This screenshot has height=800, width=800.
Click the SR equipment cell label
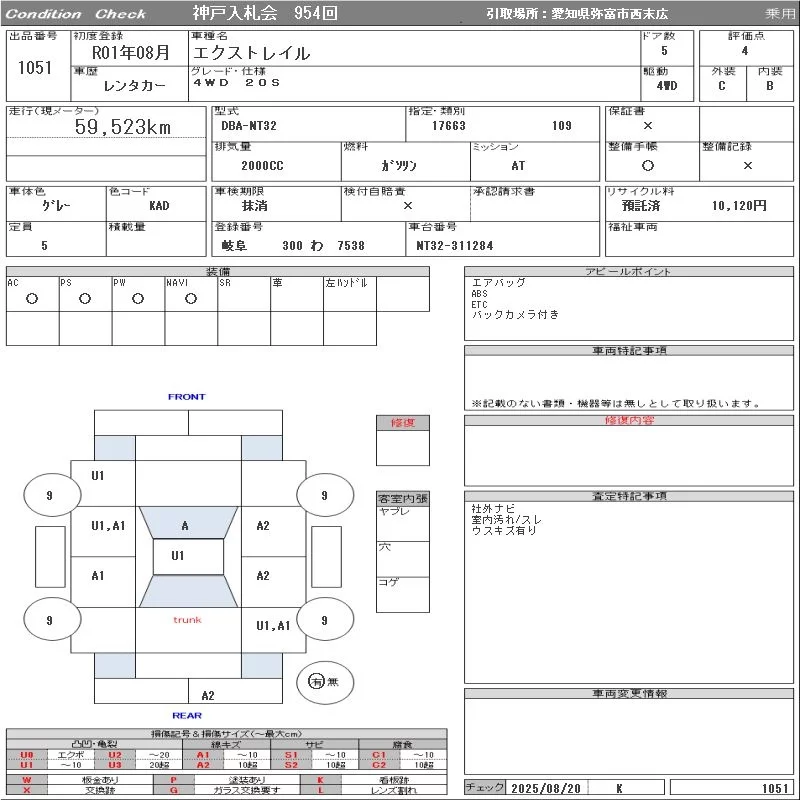(x=225, y=283)
